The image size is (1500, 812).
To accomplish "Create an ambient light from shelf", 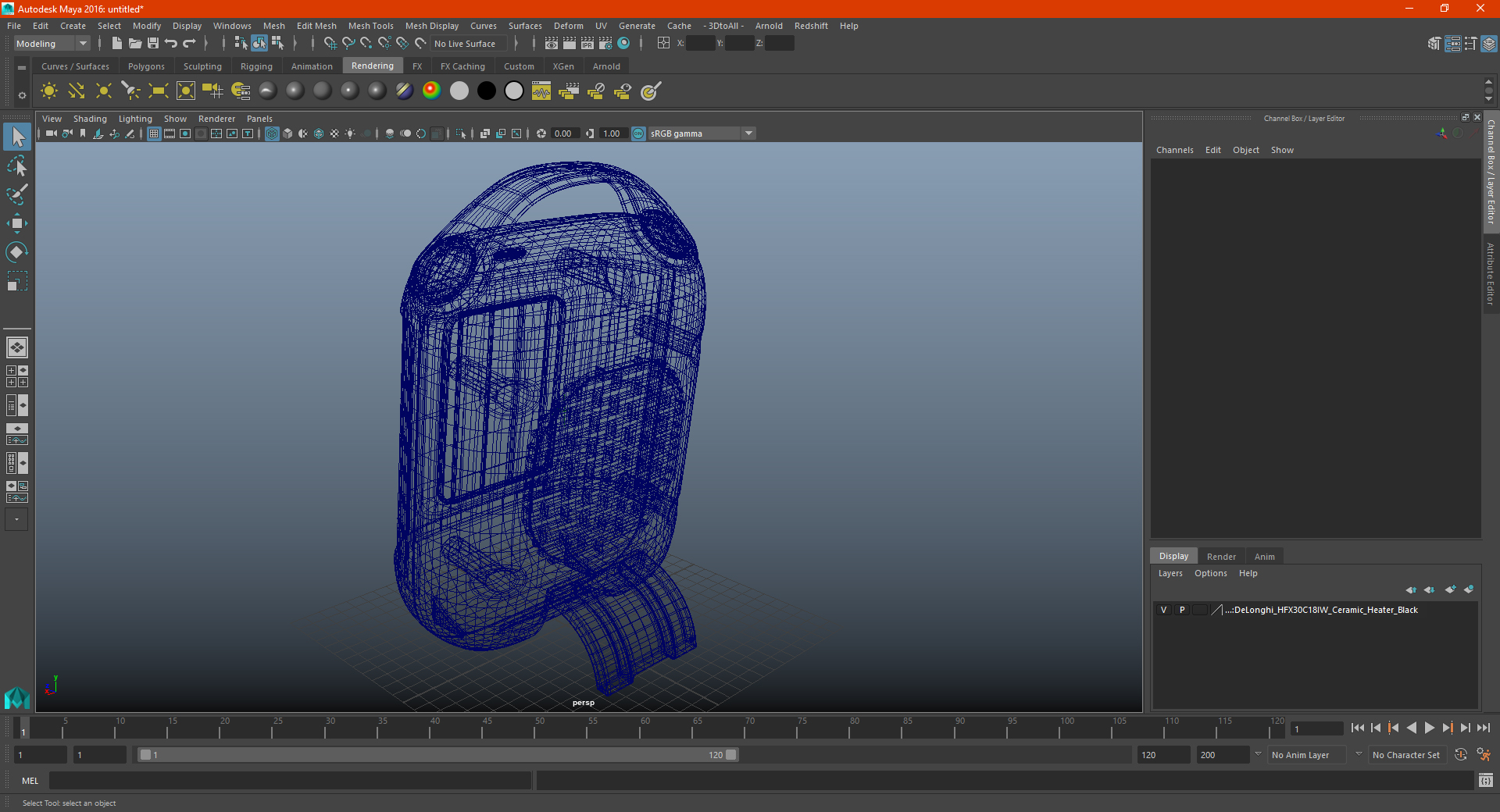I will 49,91.
